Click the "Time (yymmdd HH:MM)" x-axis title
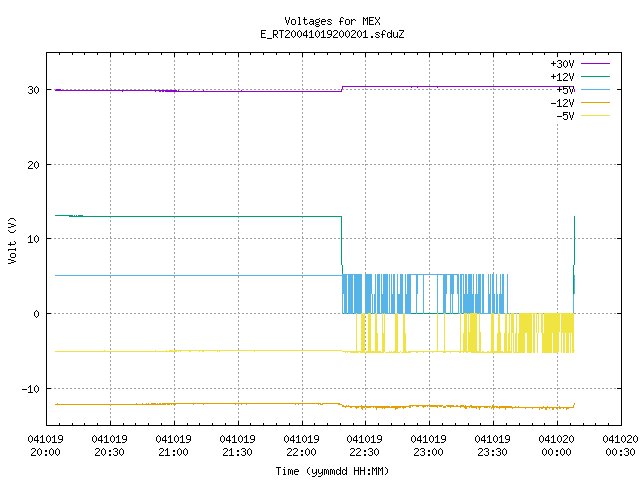 point(332,471)
